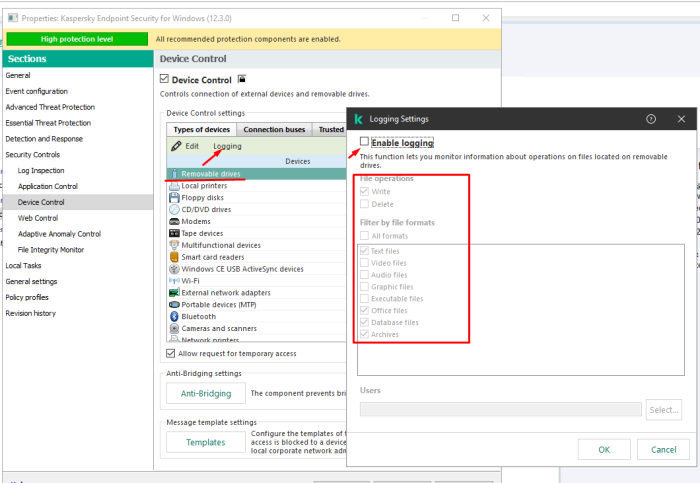This screenshot has height=483, width=700.
Task: Click the Windows CE USB ActiveSync icon
Action: [x=175, y=269]
